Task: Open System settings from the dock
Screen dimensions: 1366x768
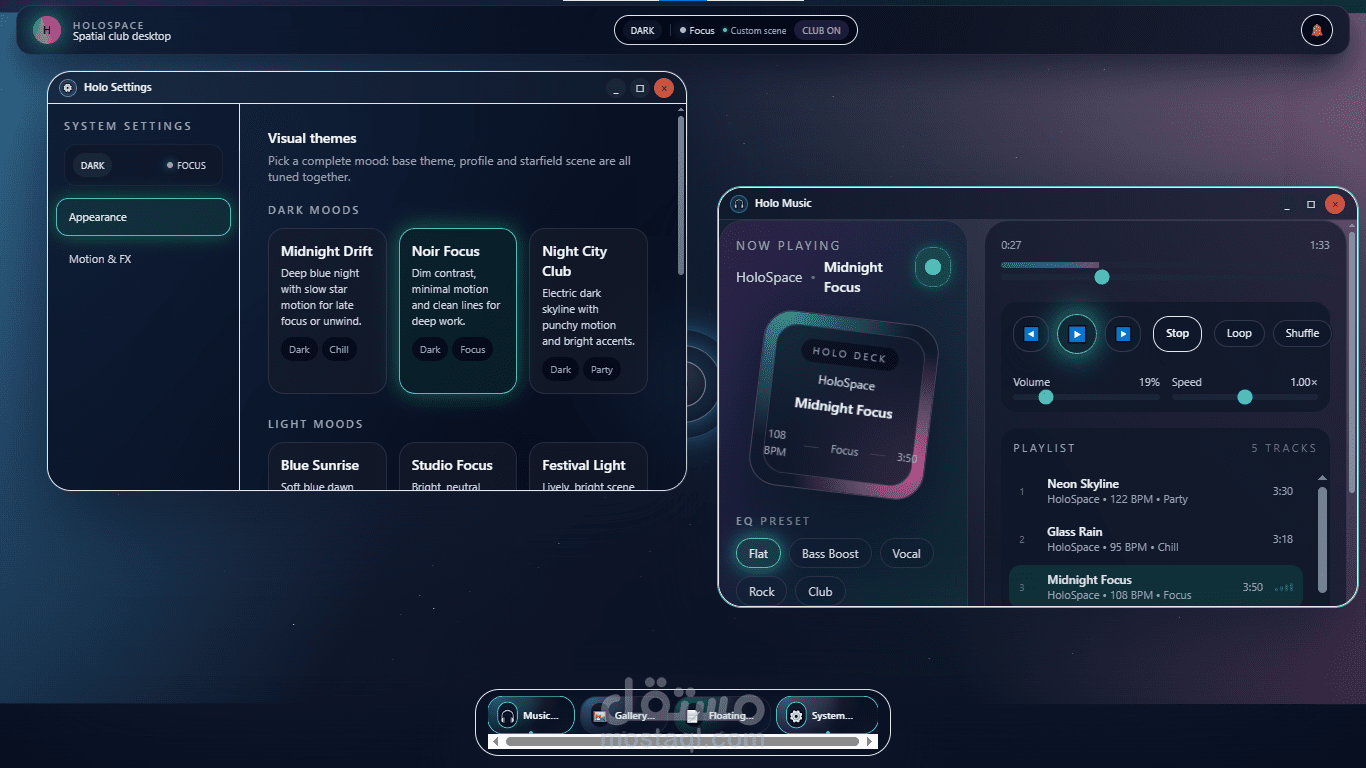Action: tap(827, 715)
